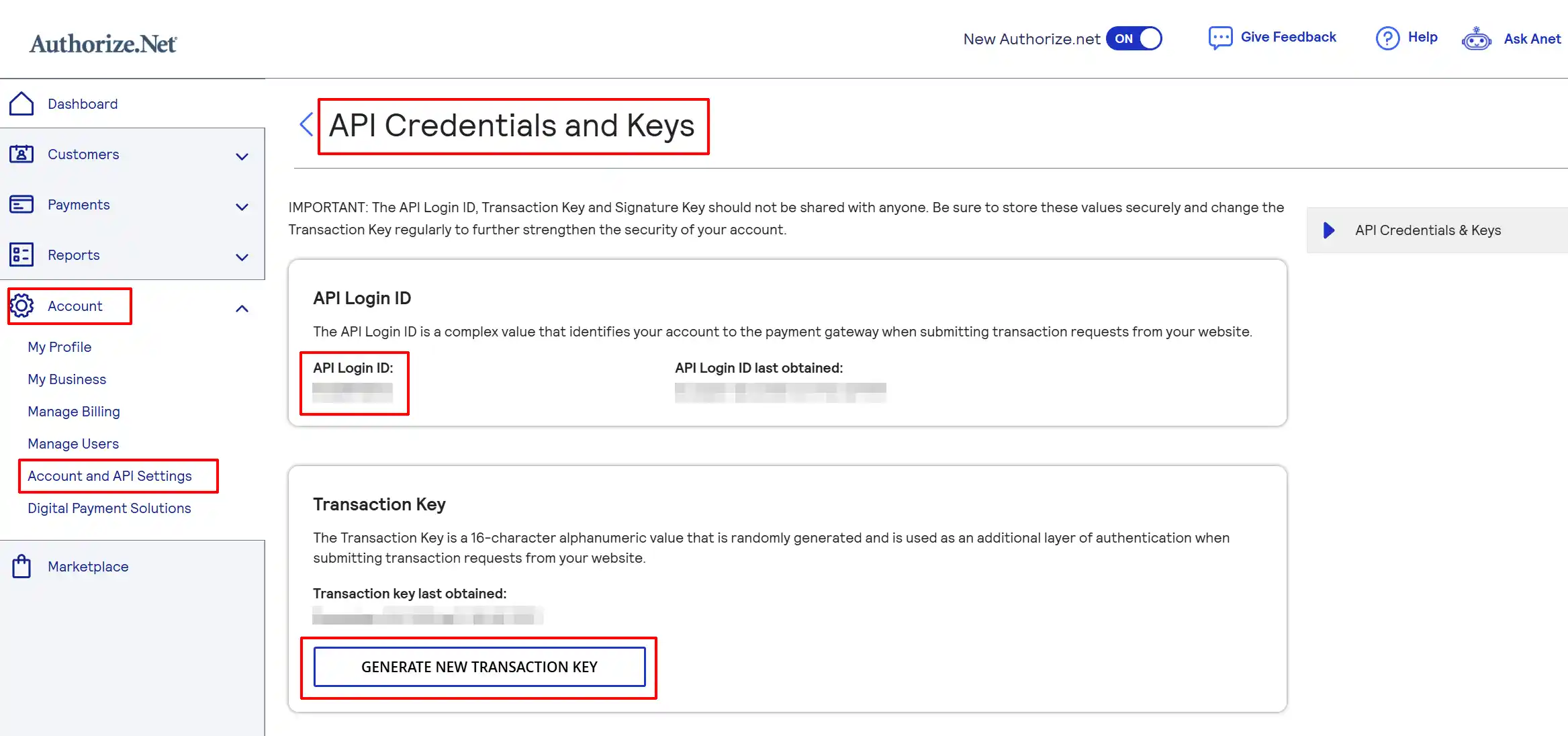The image size is (1568, 736).
Task: Click the Dashboard home icon
Action: 21,103
